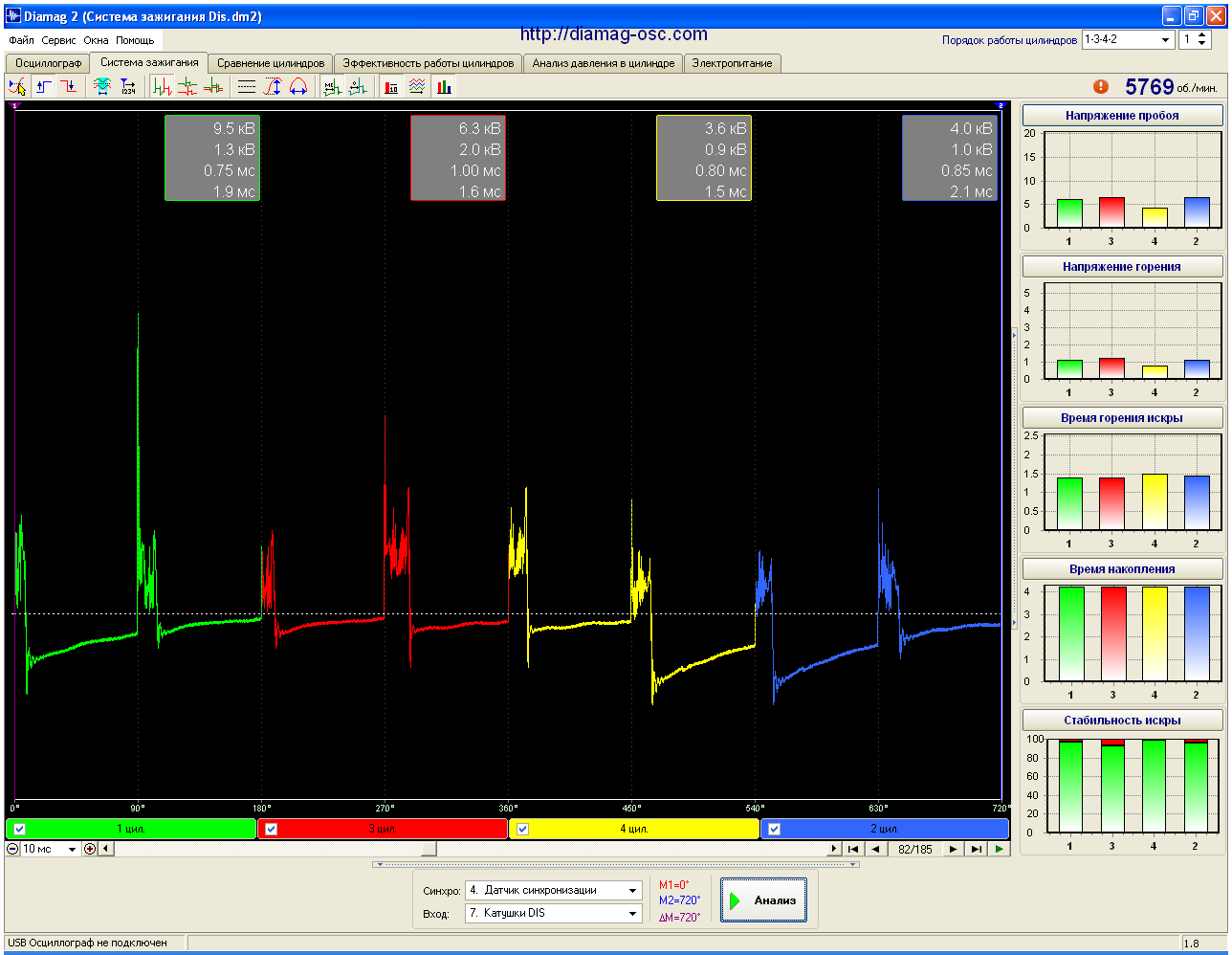Click the horizontal span arc icon
The height and width of the screenshot is (955, 1232).
coord(297,86)
